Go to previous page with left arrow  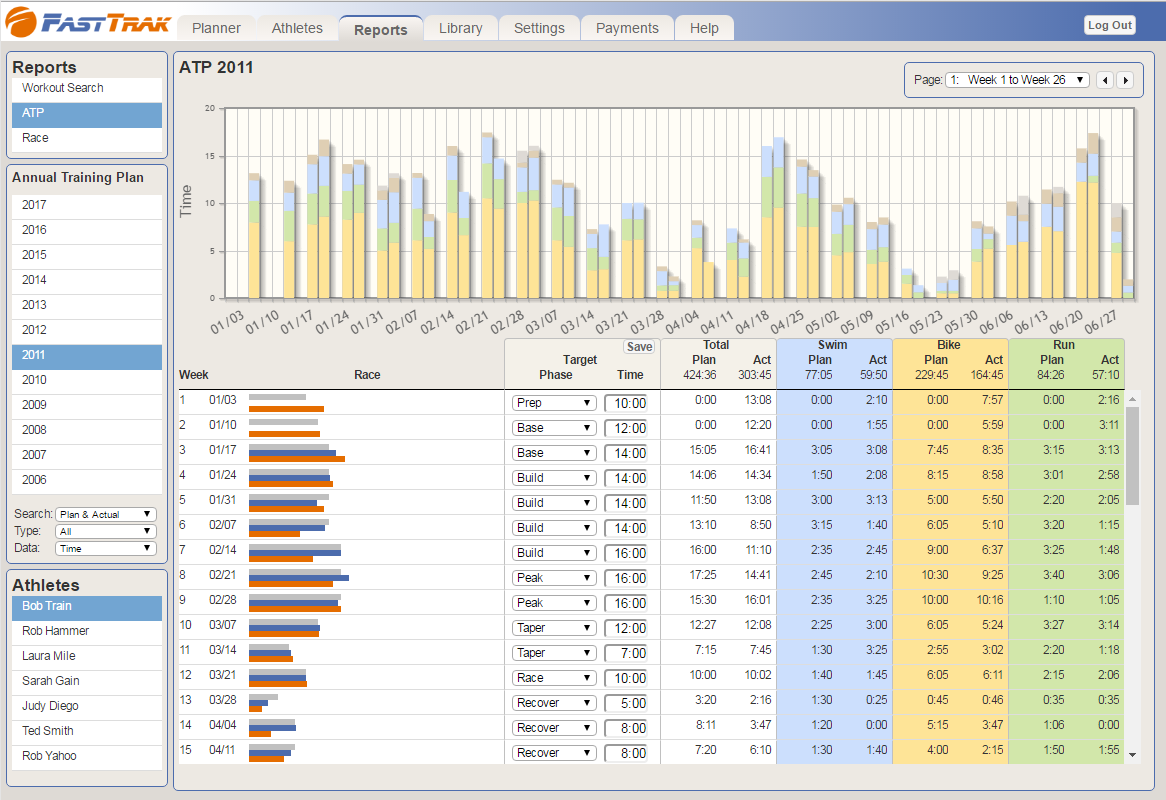pos(1105,80)
